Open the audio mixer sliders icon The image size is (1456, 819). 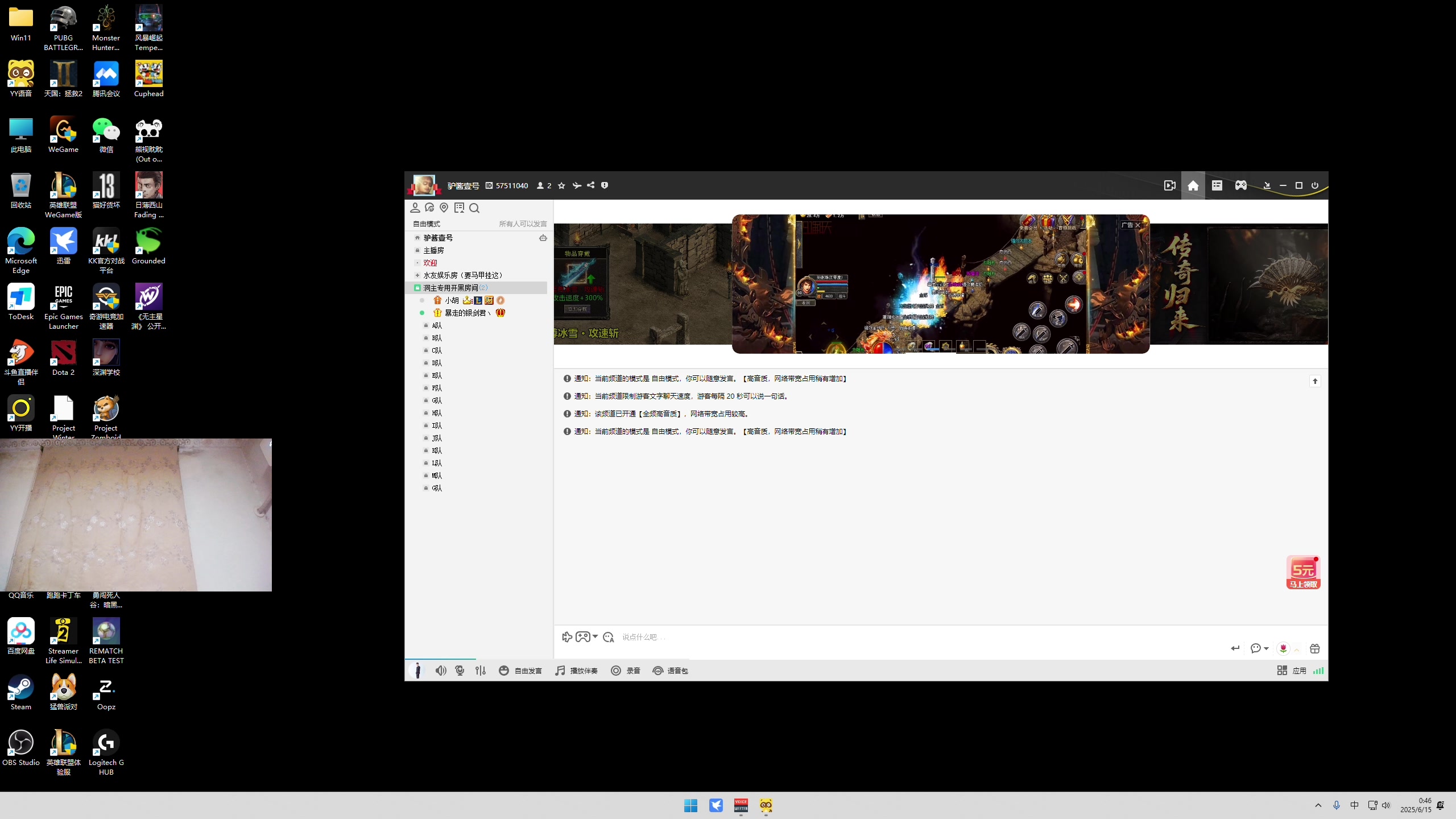point(481,671)
